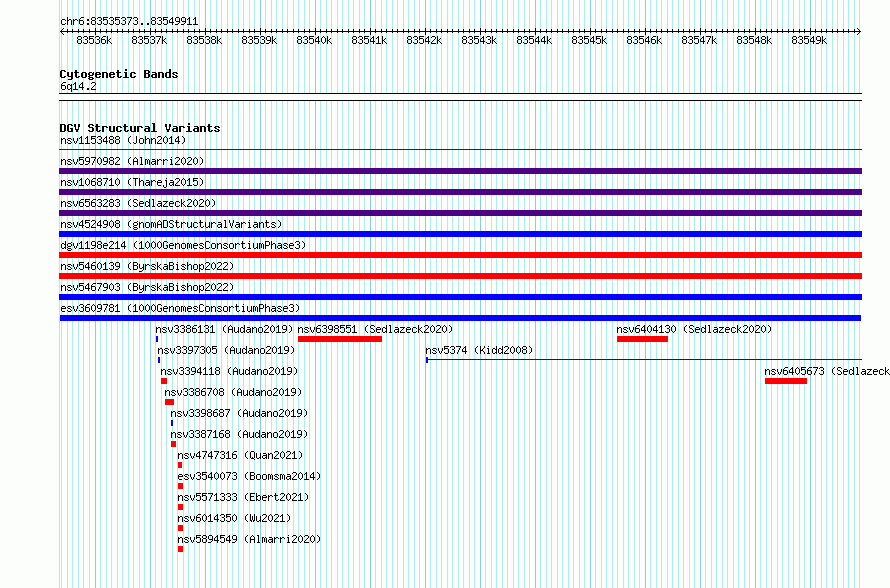Select the blue bar under esv3609781
The height and width of the screenshot is (588, 890).
point(460,318)
